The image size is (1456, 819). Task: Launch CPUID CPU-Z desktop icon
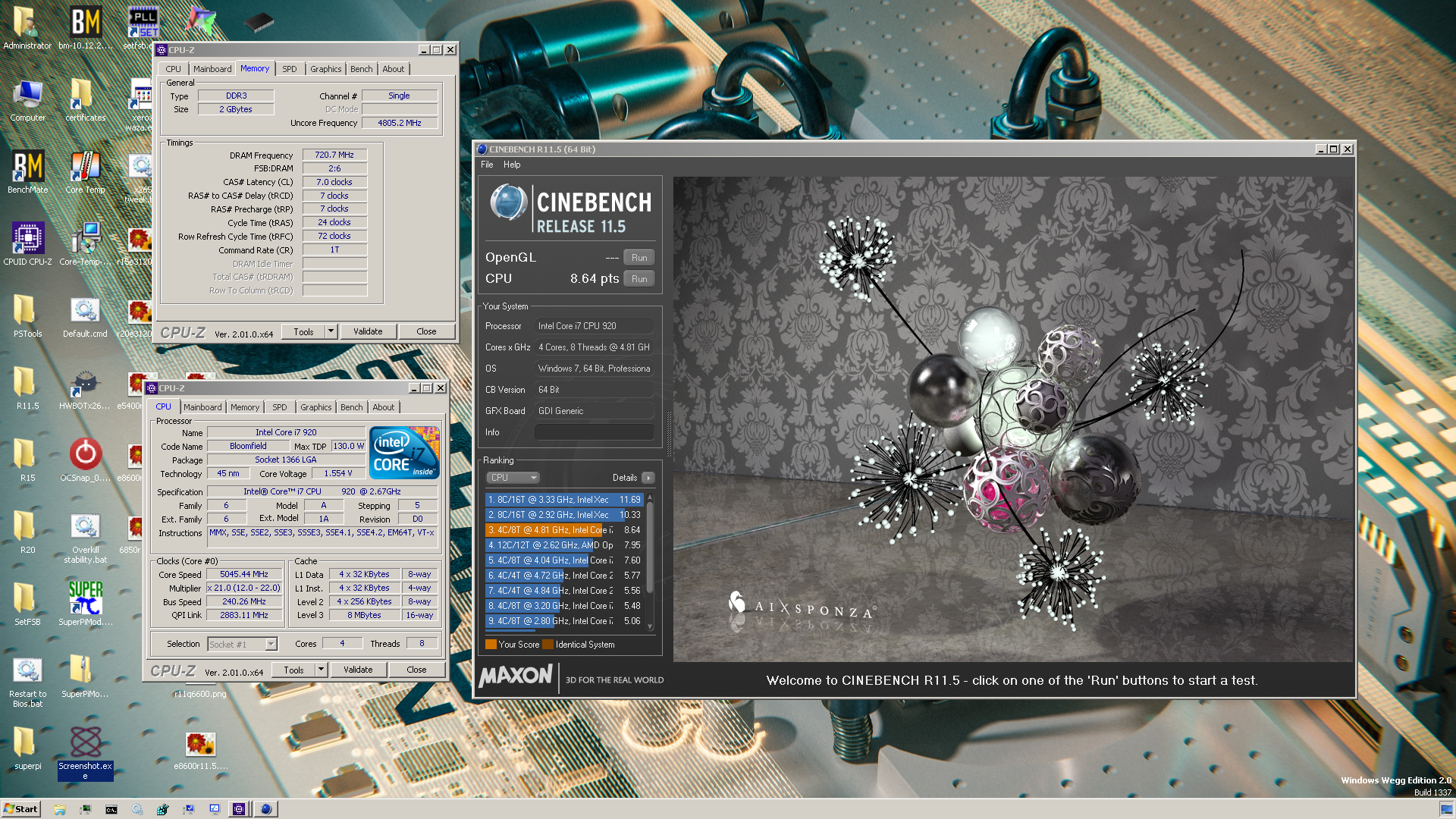coord(27,244)
